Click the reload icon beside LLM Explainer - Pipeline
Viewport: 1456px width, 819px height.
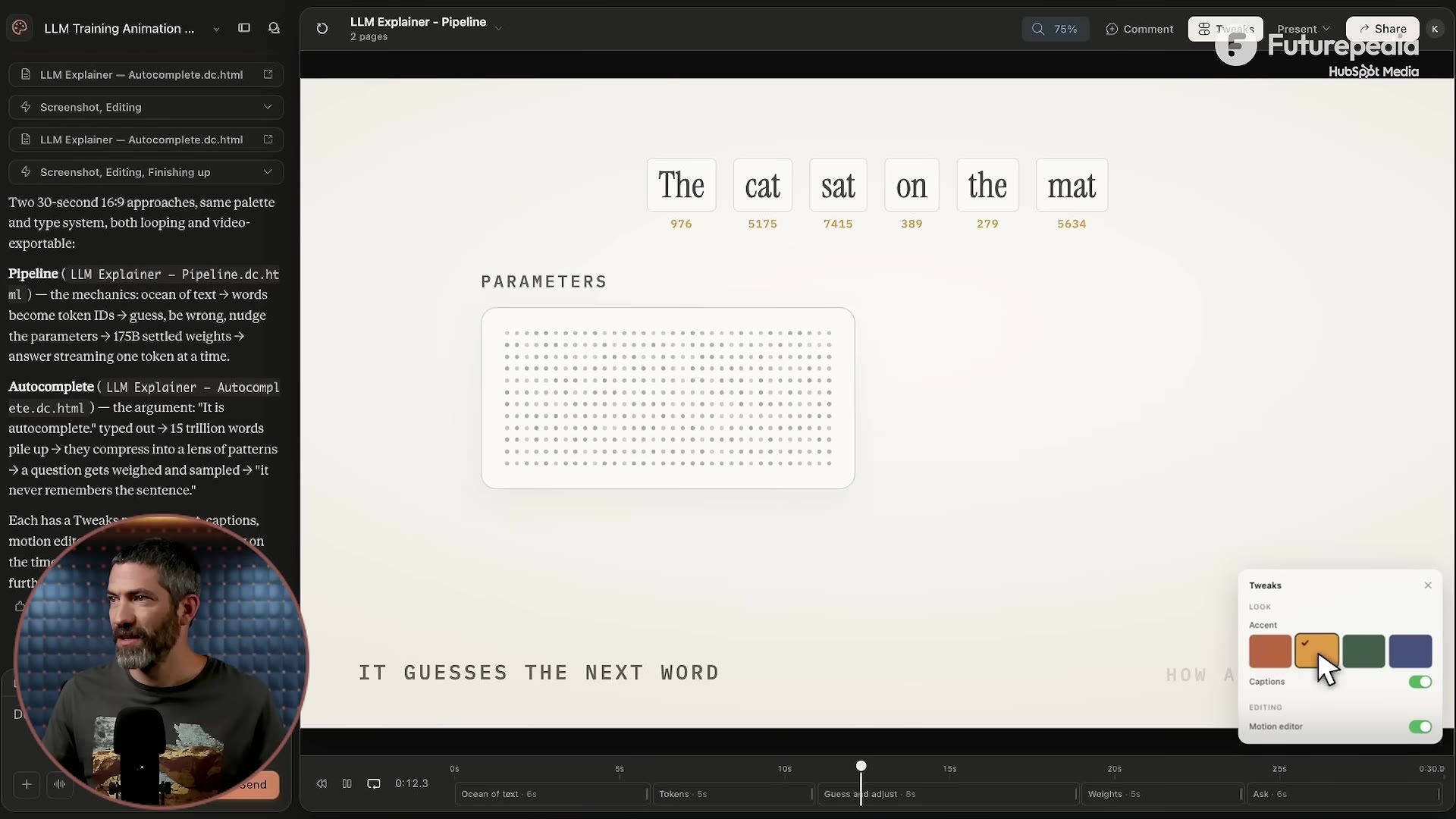click(322, 28)
